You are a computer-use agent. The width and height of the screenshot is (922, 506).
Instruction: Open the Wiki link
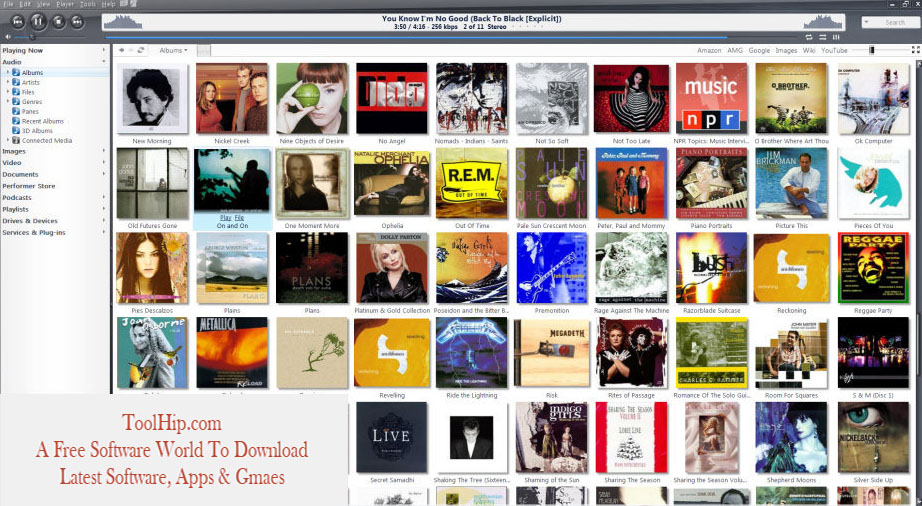tap(809, 51)
